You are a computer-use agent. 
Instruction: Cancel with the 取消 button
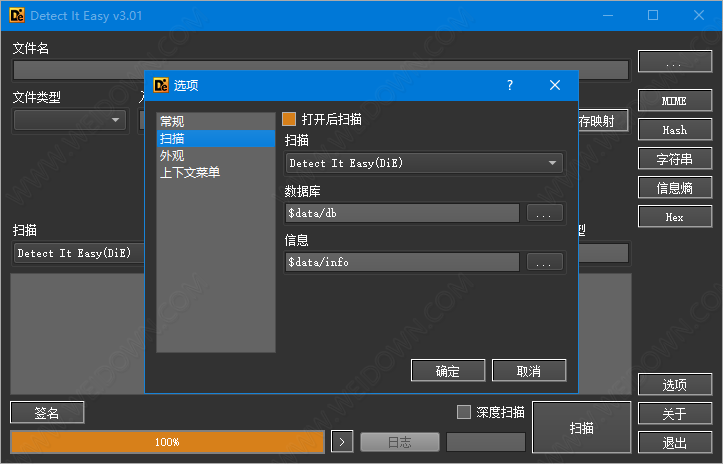pos(529,370)
